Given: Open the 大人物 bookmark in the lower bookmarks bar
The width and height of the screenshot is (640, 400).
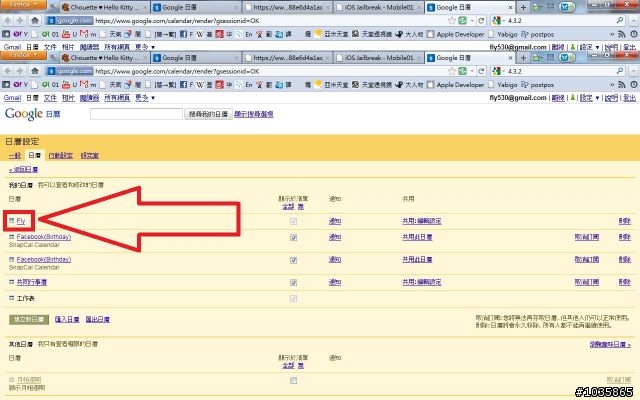Looking at the screenshot, I should (x=410, y=85).
